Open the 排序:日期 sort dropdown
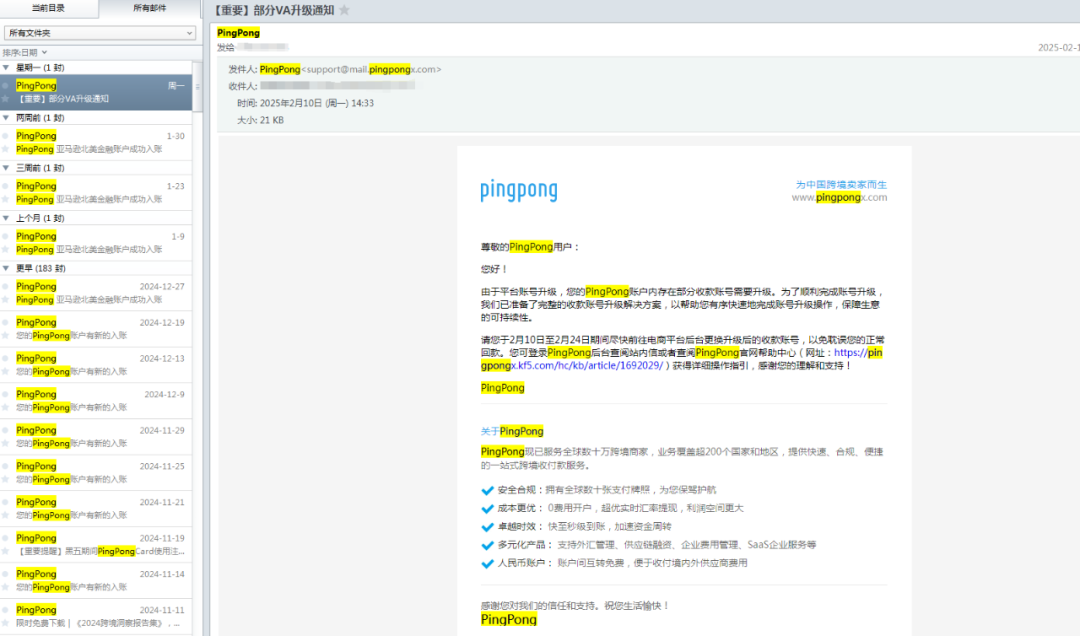Viewport: 1080px width, 636px height. click(x=25, y=52)
